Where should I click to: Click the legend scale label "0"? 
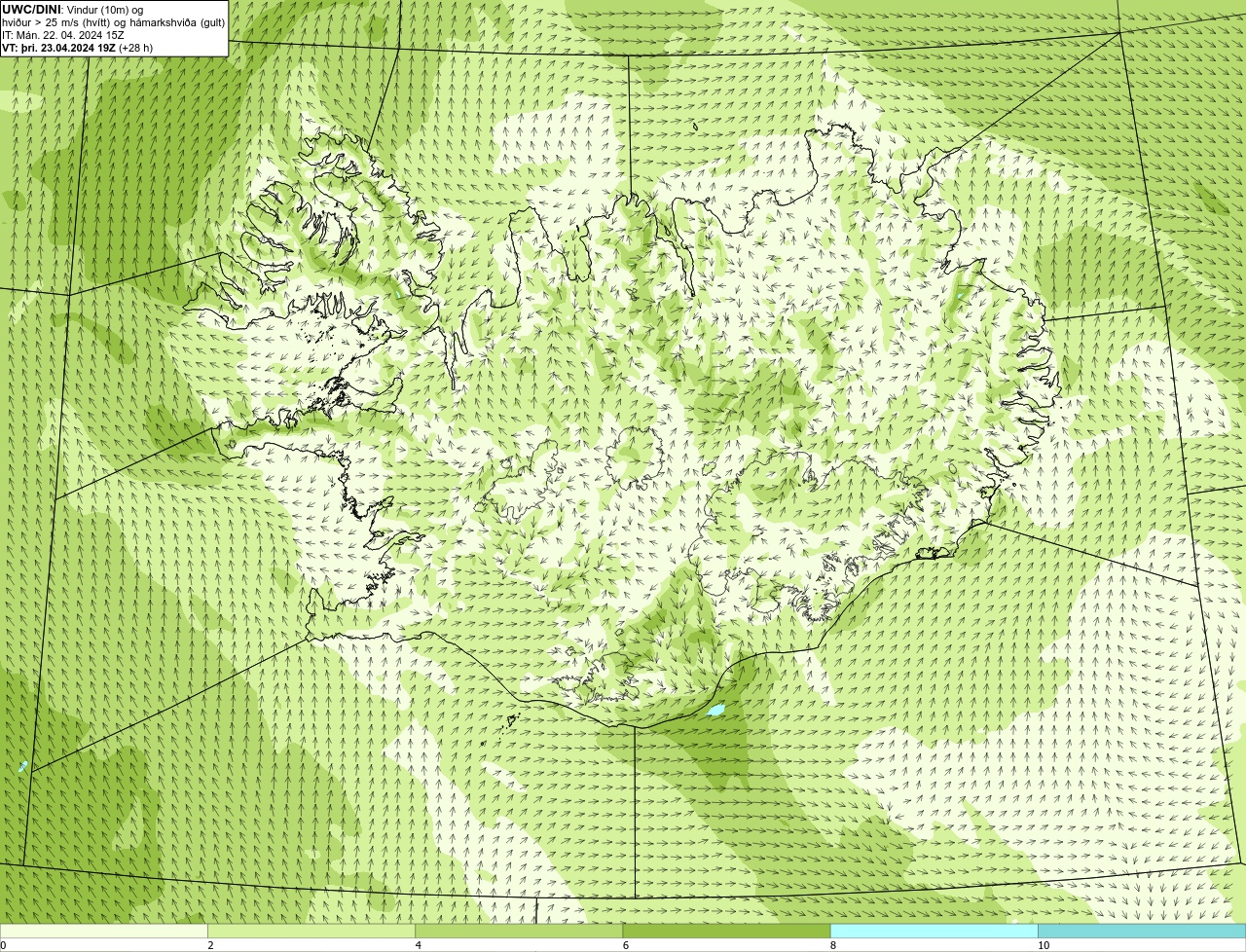(x=3, y=945)
